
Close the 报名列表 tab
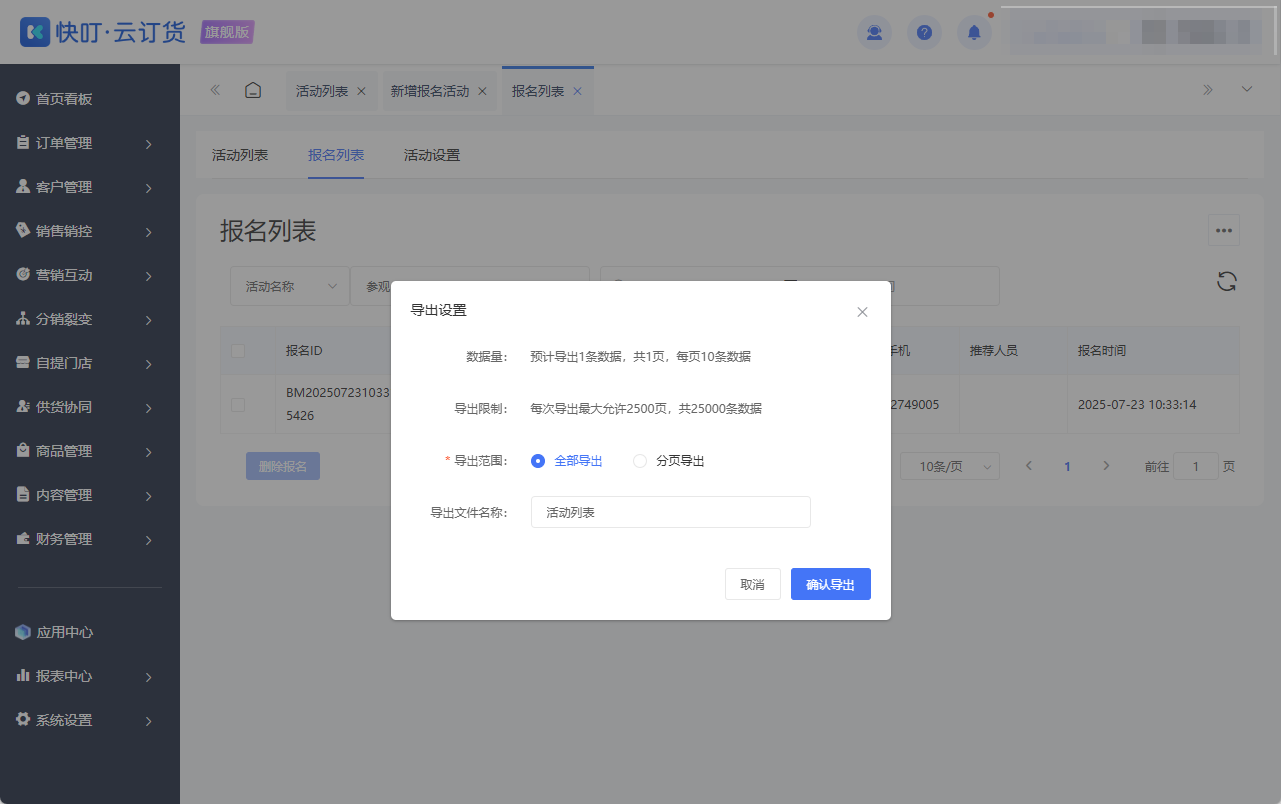pyautogui.click(x=577, y=91)
